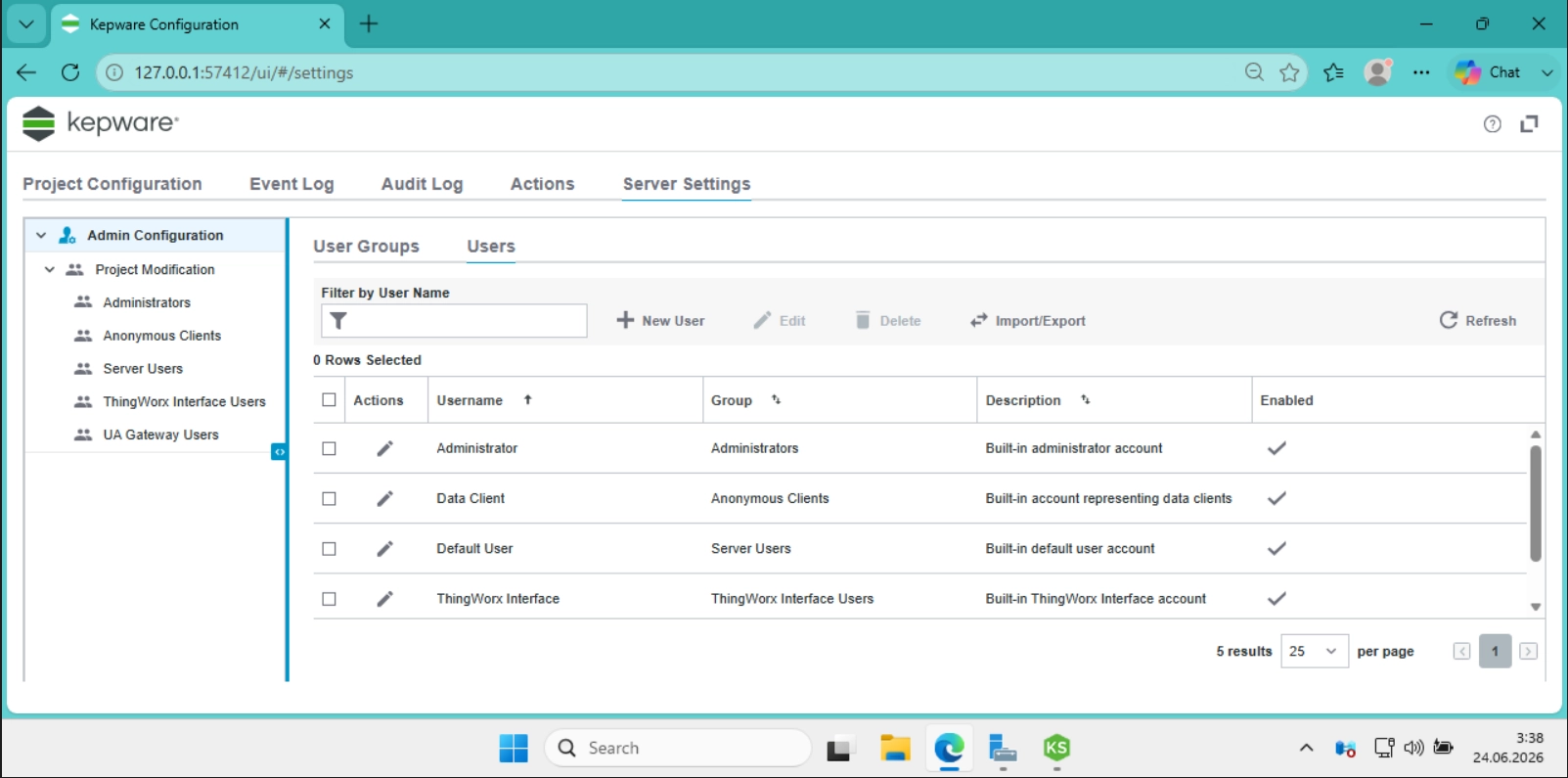Select Server Users in the tree
The image size is (1568, 778).
coord(143,369)
